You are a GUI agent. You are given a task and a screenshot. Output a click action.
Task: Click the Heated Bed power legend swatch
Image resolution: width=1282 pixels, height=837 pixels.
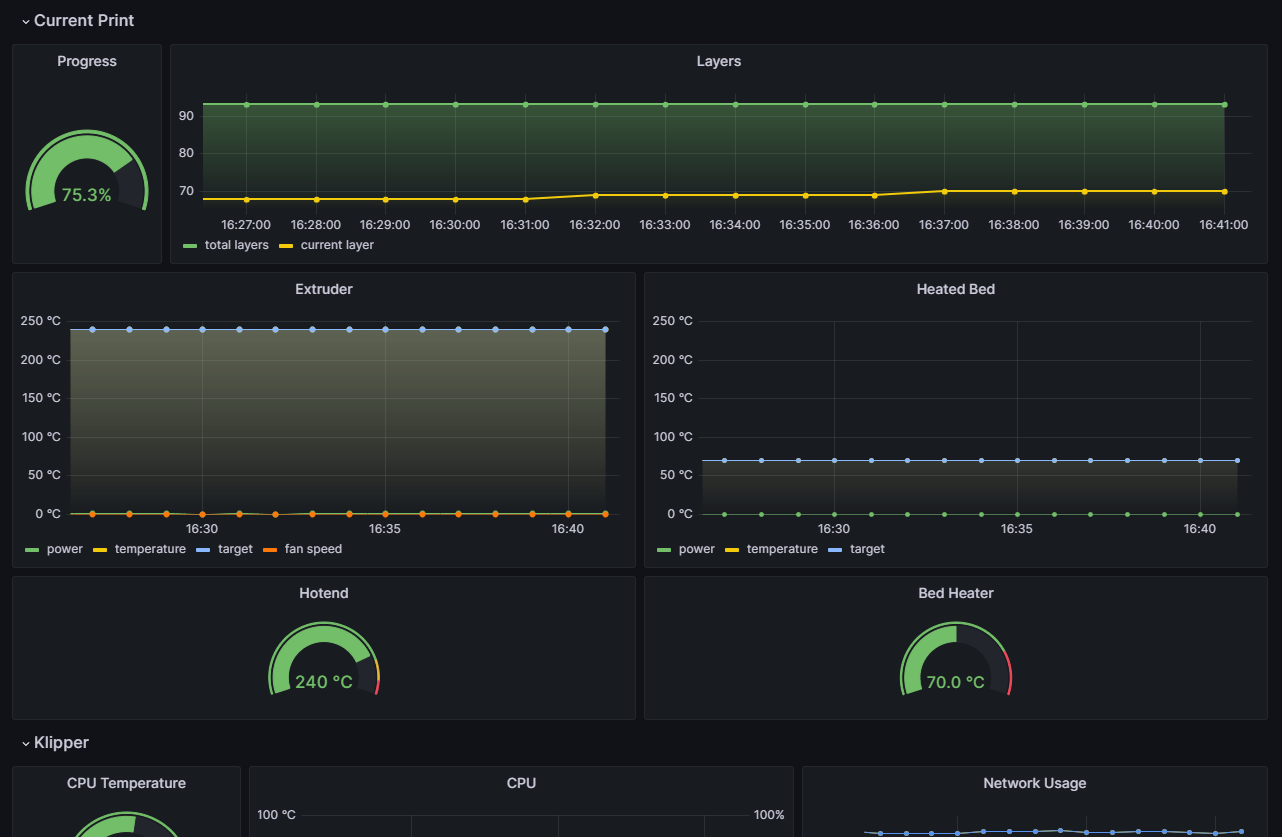tap(664, 550)
